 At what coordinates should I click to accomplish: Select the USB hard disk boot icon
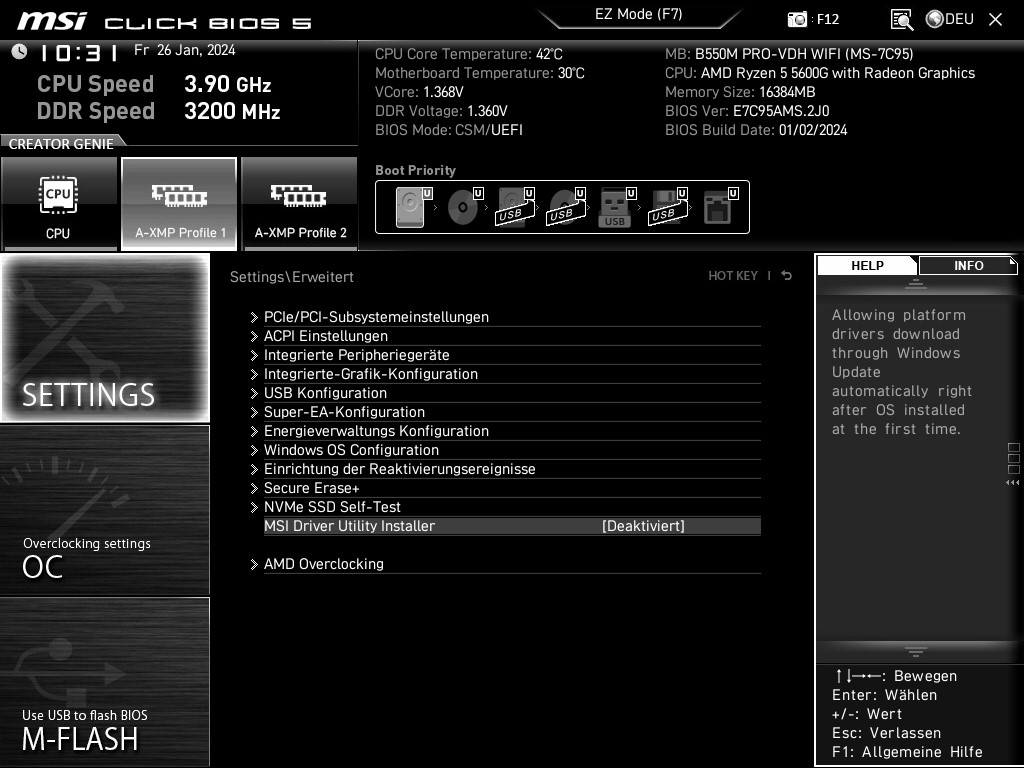coord(515,207)
